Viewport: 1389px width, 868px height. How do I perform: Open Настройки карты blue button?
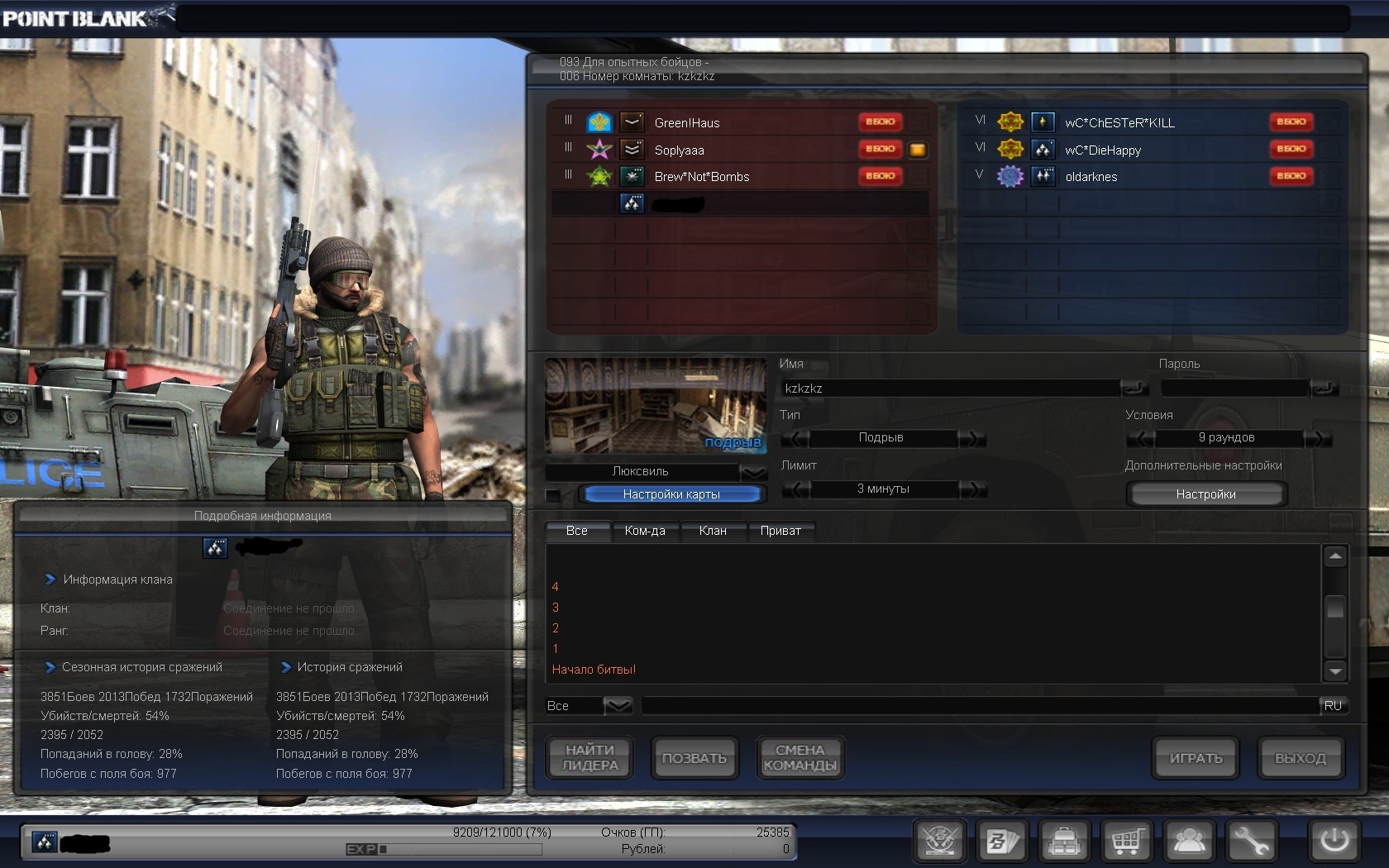671,494
